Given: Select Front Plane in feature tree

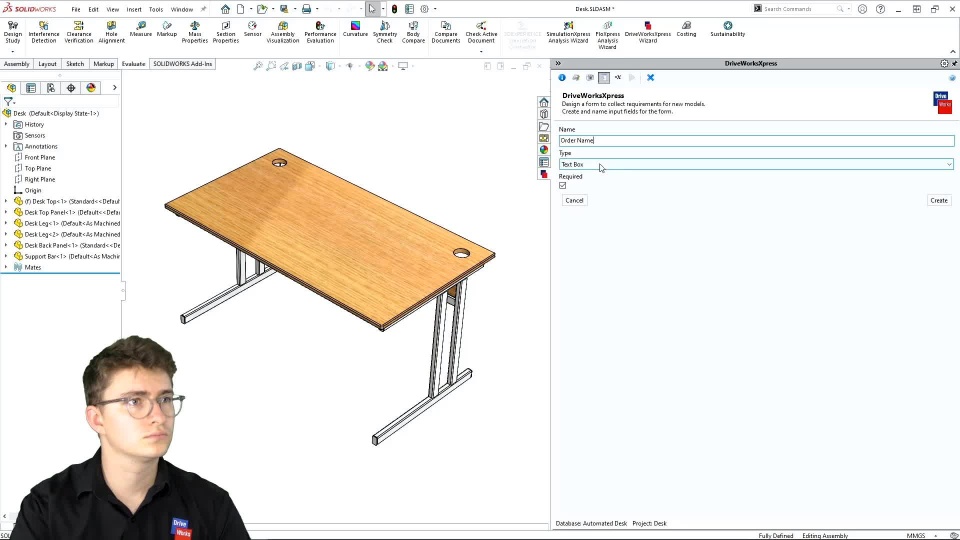Looking at the screenshot, I should tap(40, 157).
